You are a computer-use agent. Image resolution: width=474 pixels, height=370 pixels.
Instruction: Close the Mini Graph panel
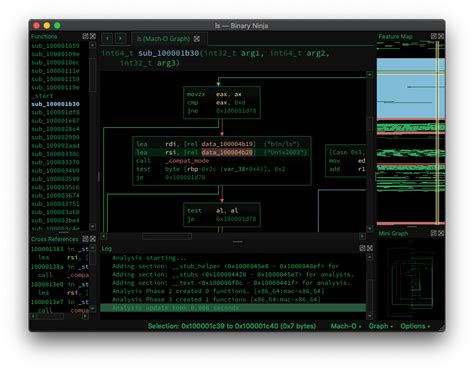coord(441,233)
